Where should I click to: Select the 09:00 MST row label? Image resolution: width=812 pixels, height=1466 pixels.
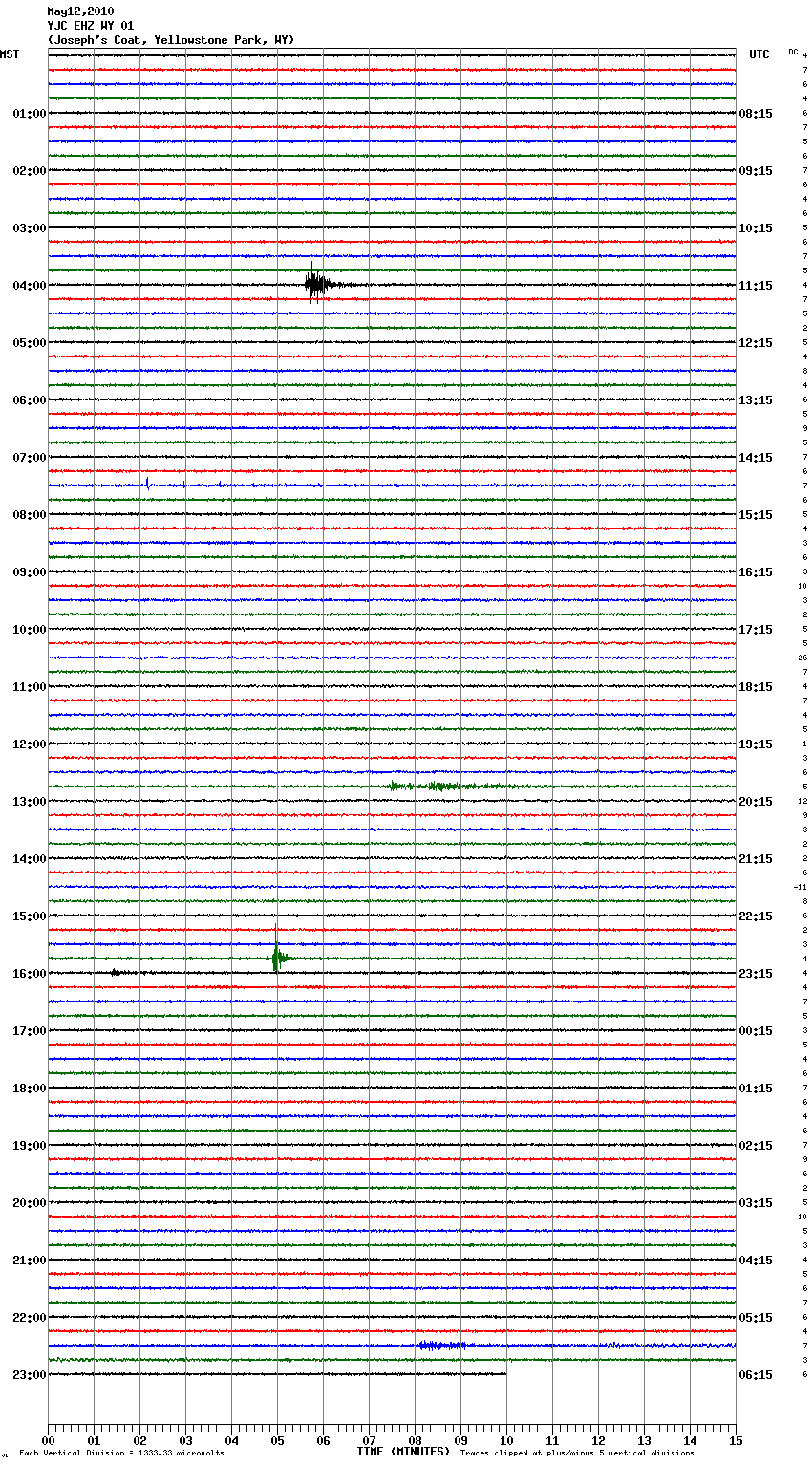point(29,572)
